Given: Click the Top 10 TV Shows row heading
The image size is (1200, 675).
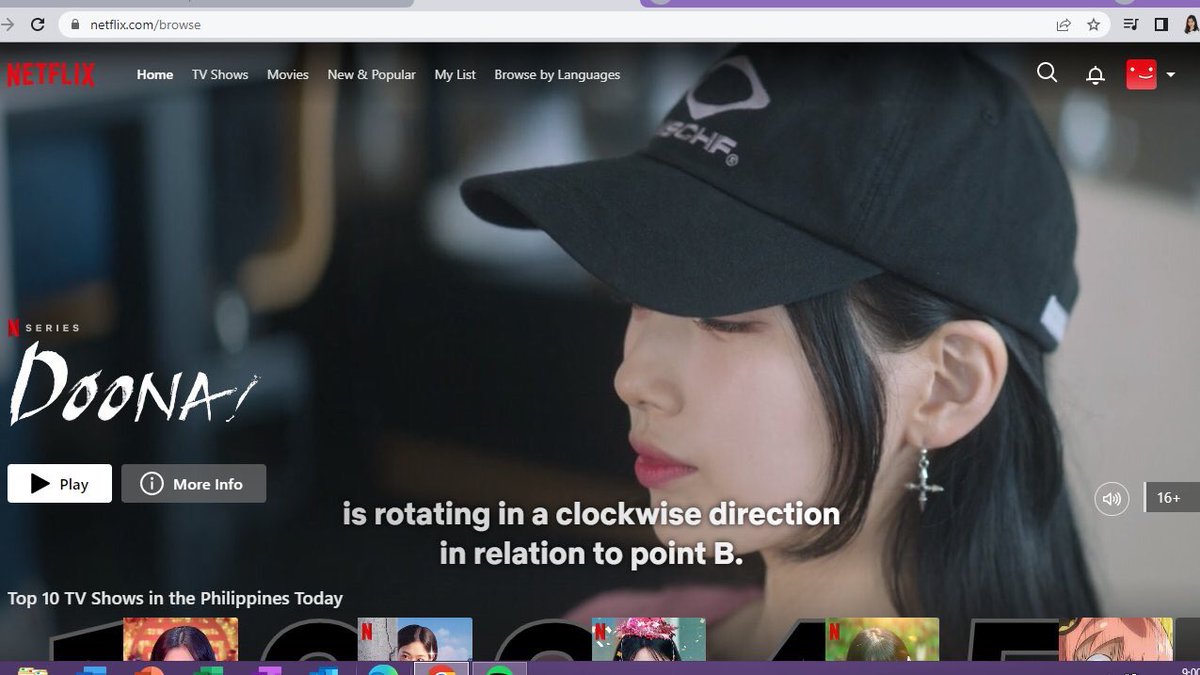Looking at the screenshot, I should point(175,598).
